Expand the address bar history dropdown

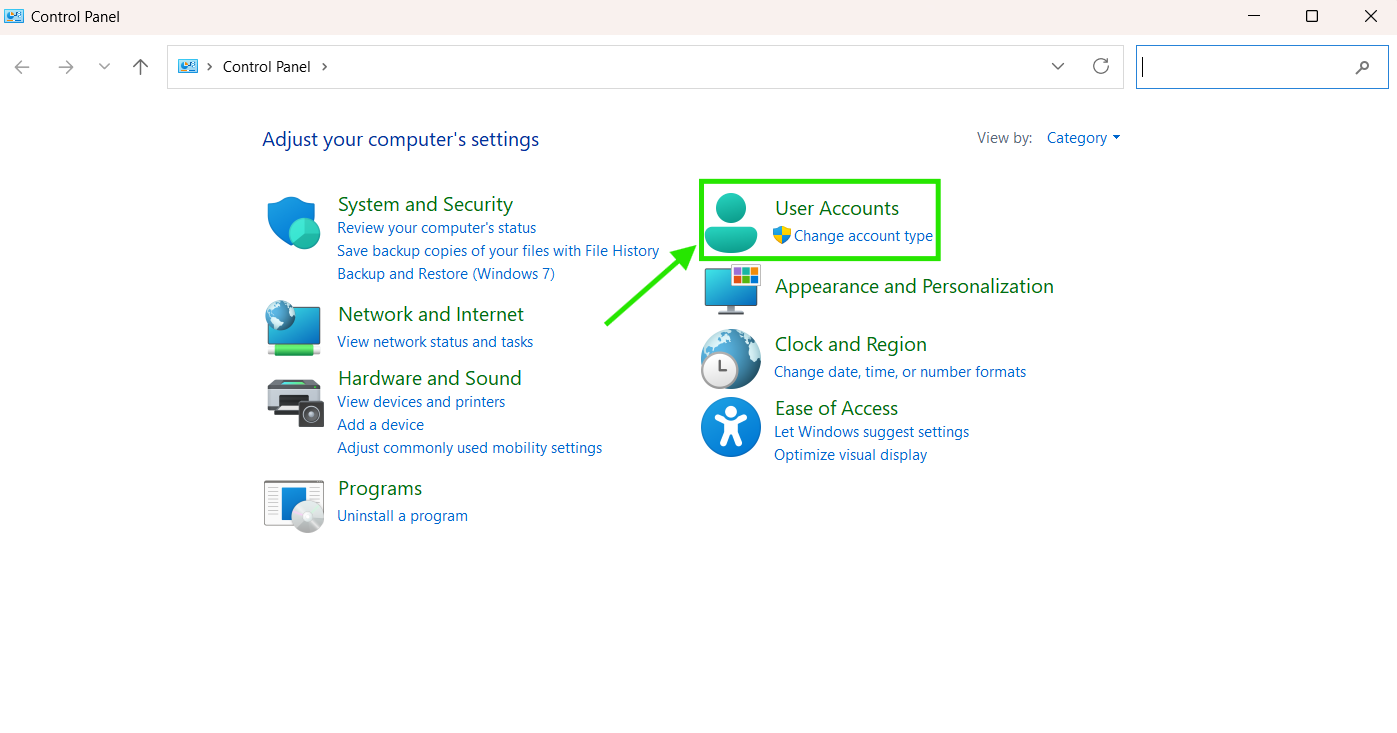(1058, 66)
